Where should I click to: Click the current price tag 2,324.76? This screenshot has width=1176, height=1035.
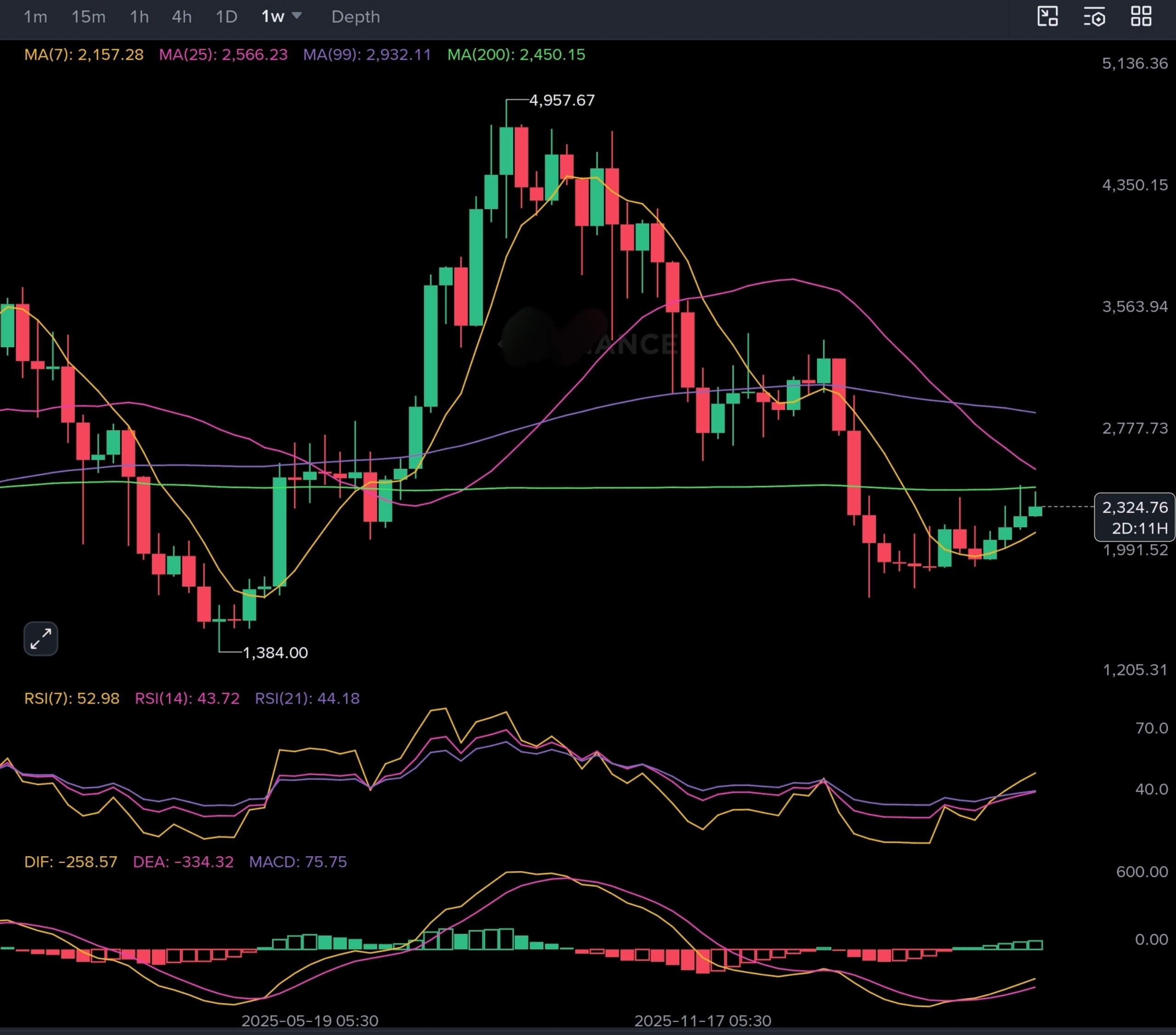1134,507
